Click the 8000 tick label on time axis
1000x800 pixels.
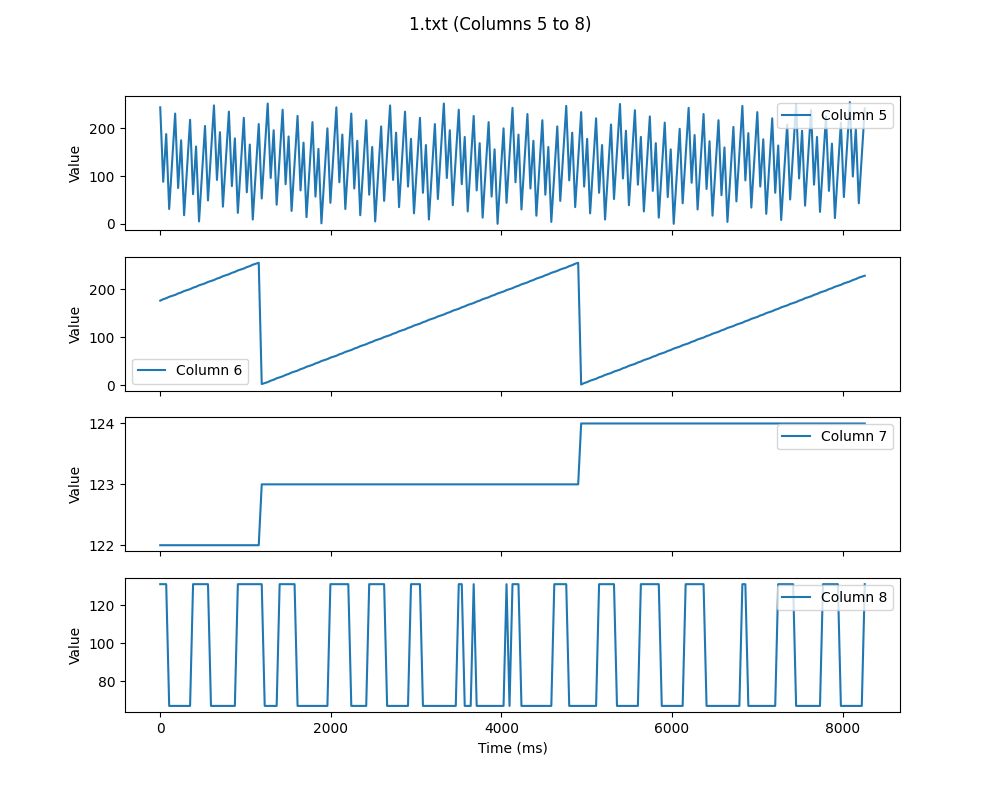click(842, 728)
